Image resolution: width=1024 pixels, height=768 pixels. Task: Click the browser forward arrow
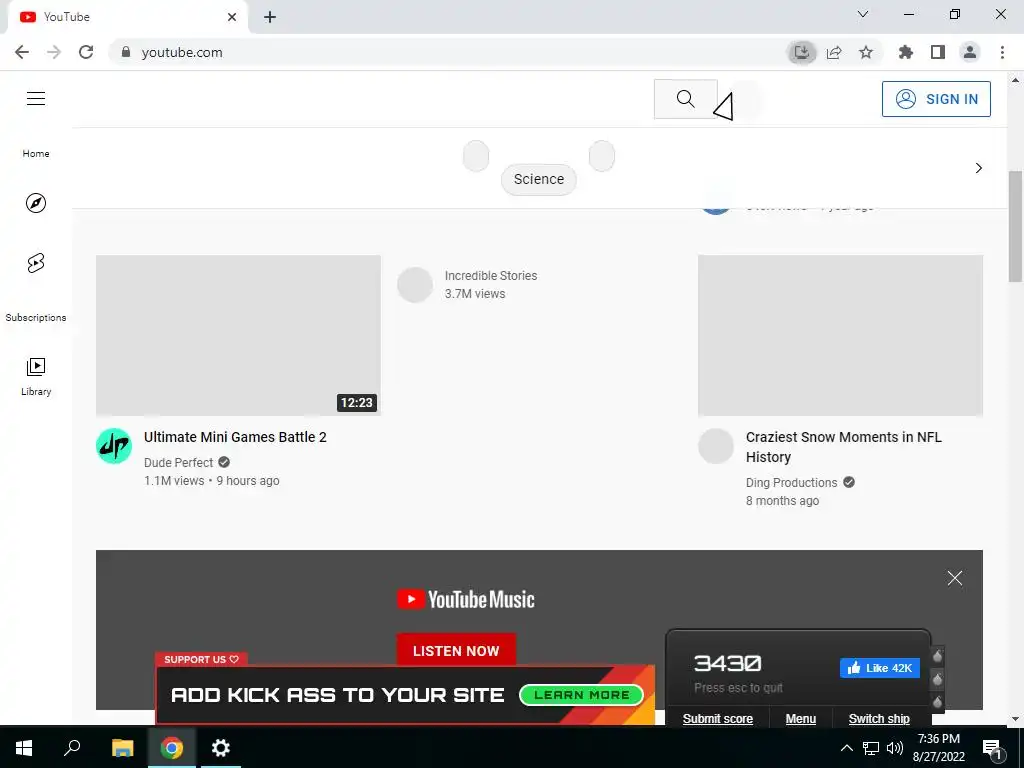click(54, 52)
